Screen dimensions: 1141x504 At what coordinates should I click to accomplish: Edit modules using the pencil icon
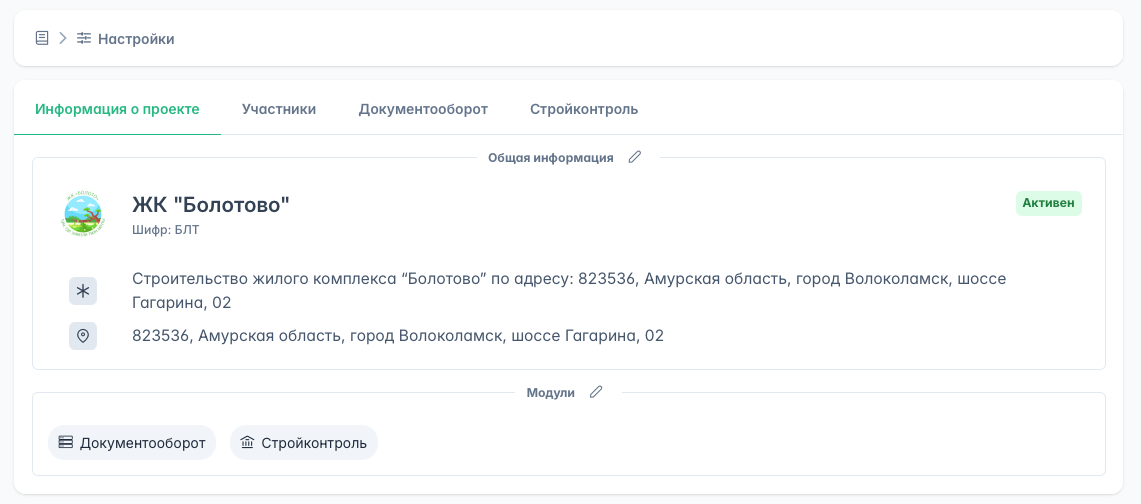click(596, 392)
